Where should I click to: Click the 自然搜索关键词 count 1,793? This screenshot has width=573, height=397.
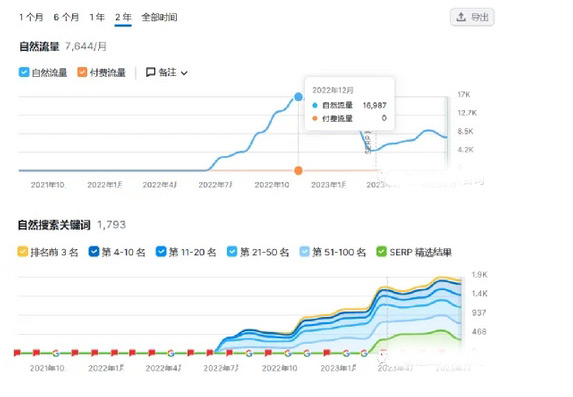tap(111, 225)
